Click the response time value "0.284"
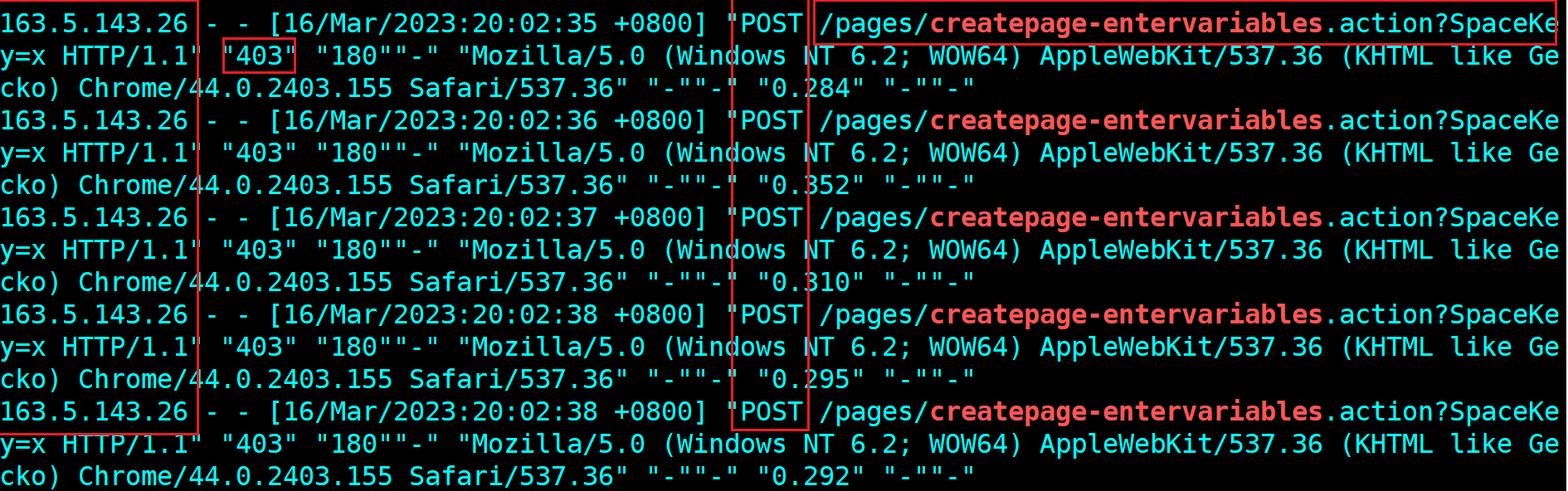1568x491 pixels. point(811,89)
